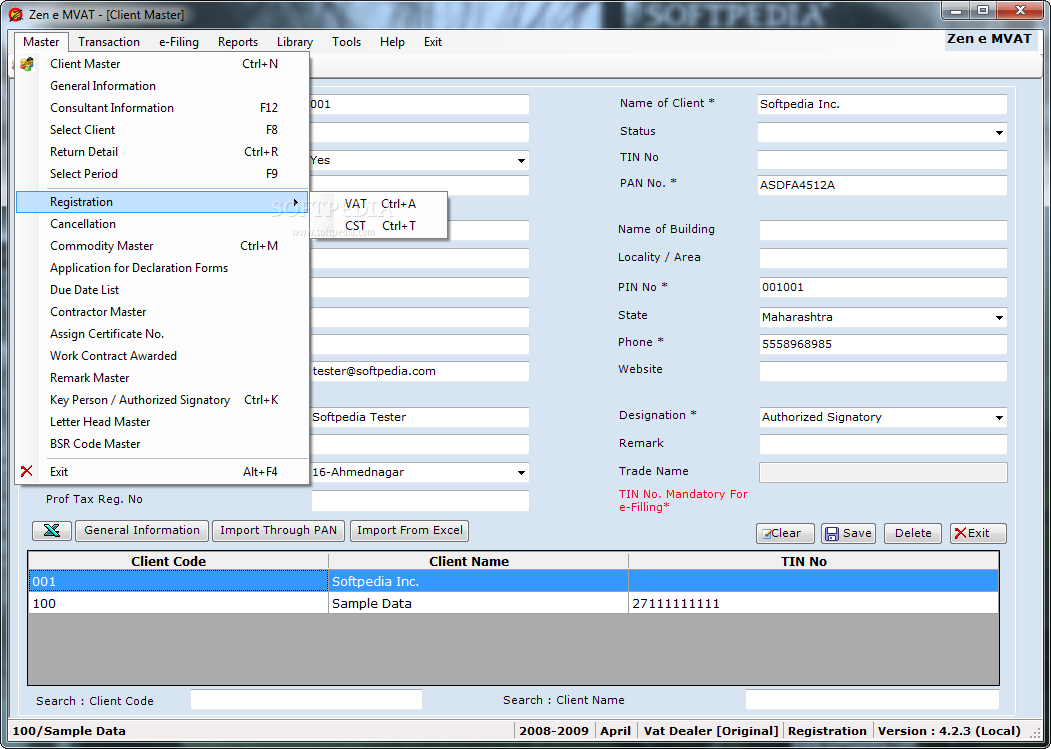Click the Website input field
Screen dimensions: 1051x749
[883, 371]
